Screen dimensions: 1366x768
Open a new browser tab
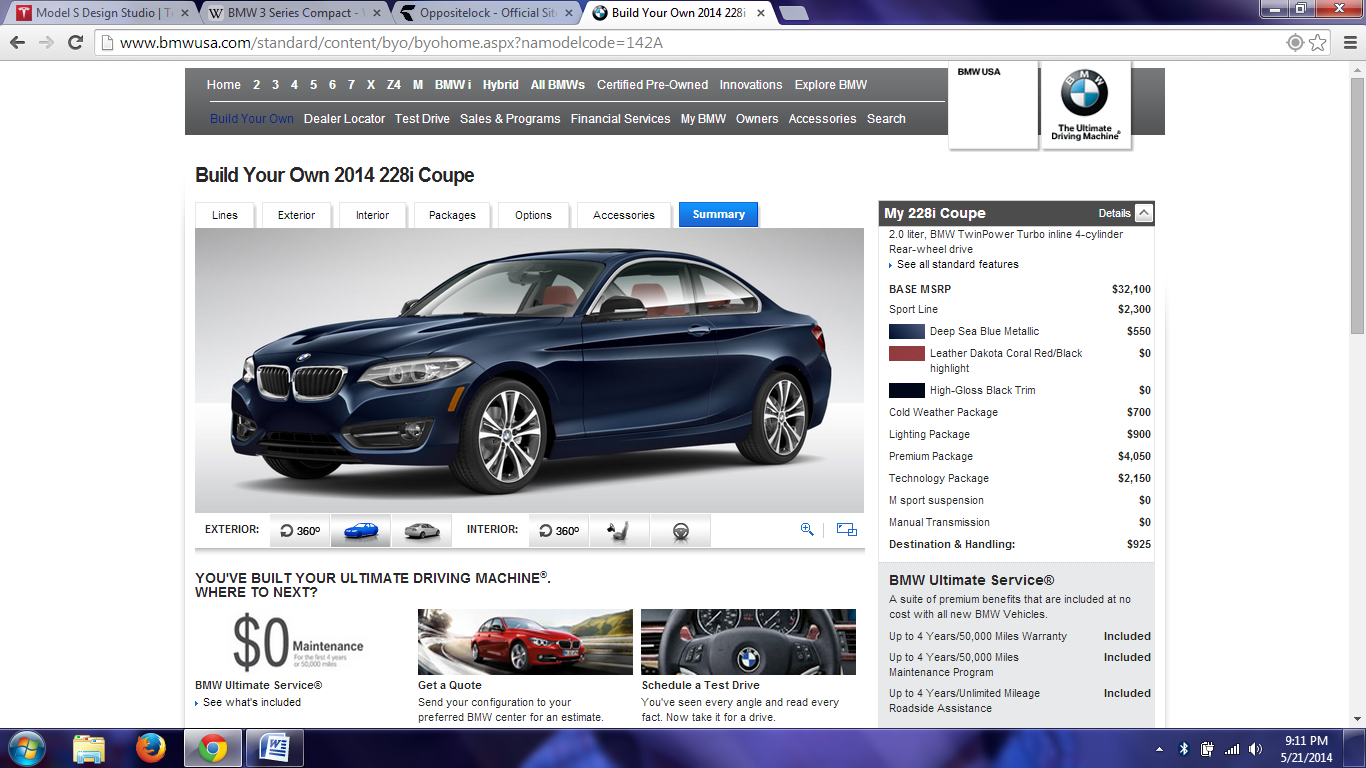point(793,13)
